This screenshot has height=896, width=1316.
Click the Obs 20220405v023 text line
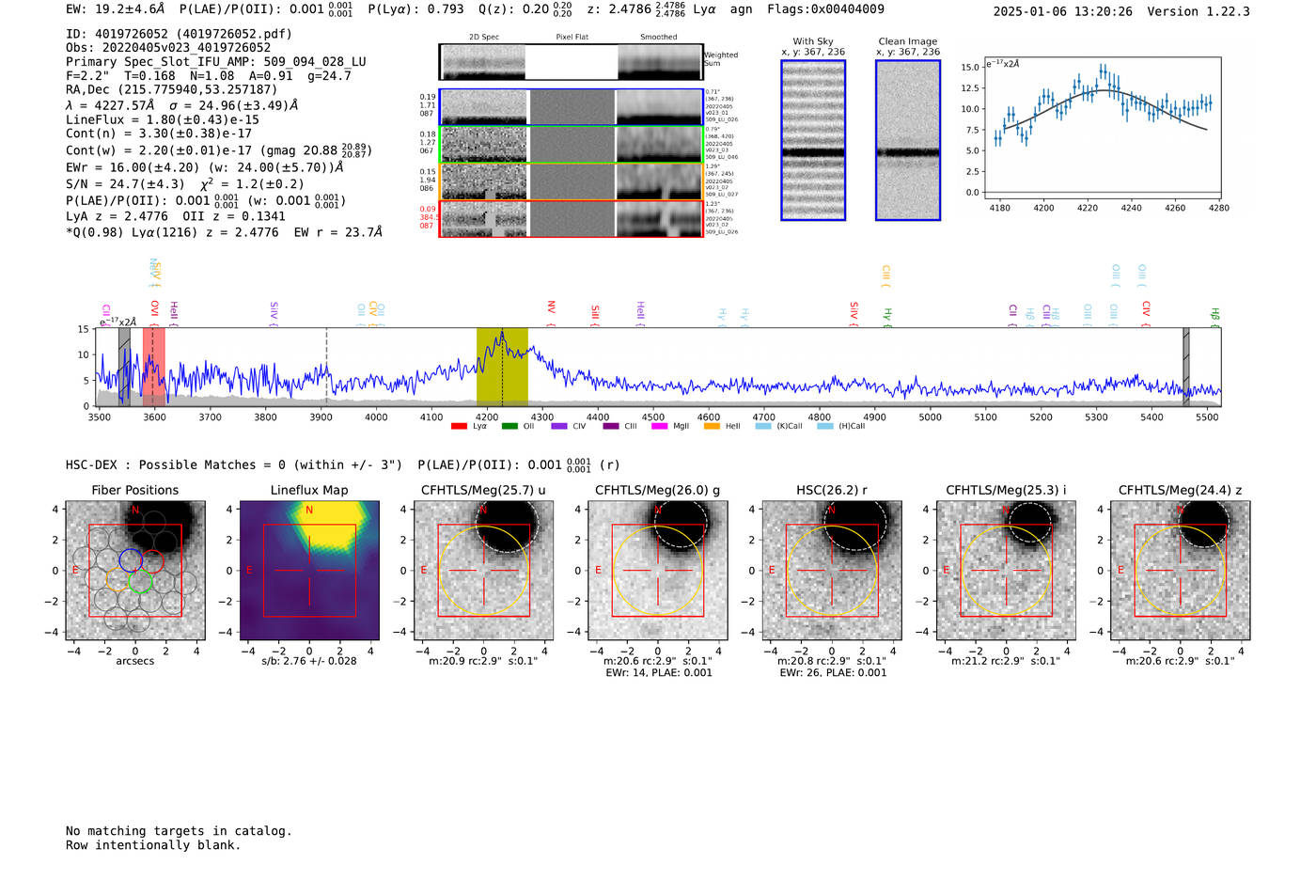(168, 48)
